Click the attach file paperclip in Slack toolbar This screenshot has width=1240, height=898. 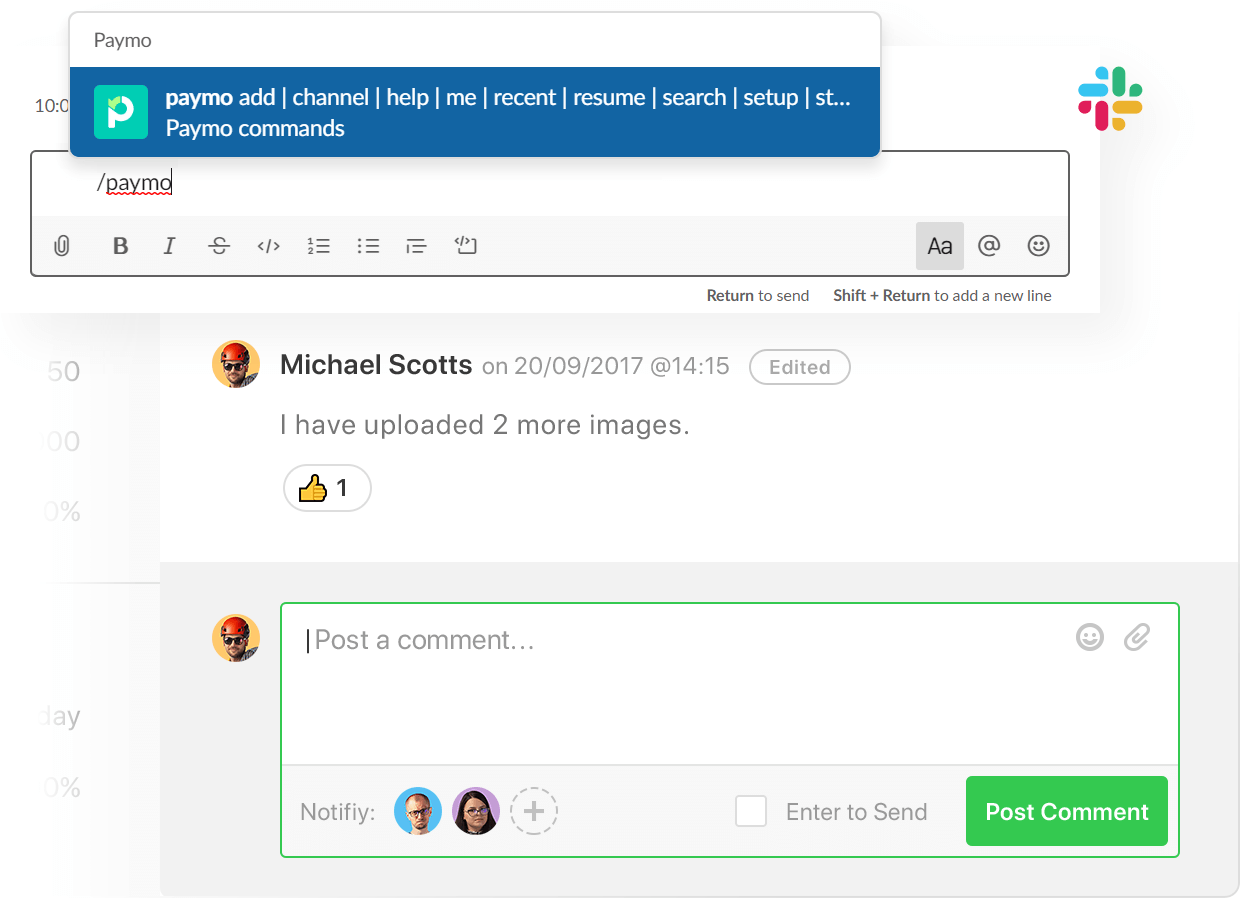tap(61, 246)
